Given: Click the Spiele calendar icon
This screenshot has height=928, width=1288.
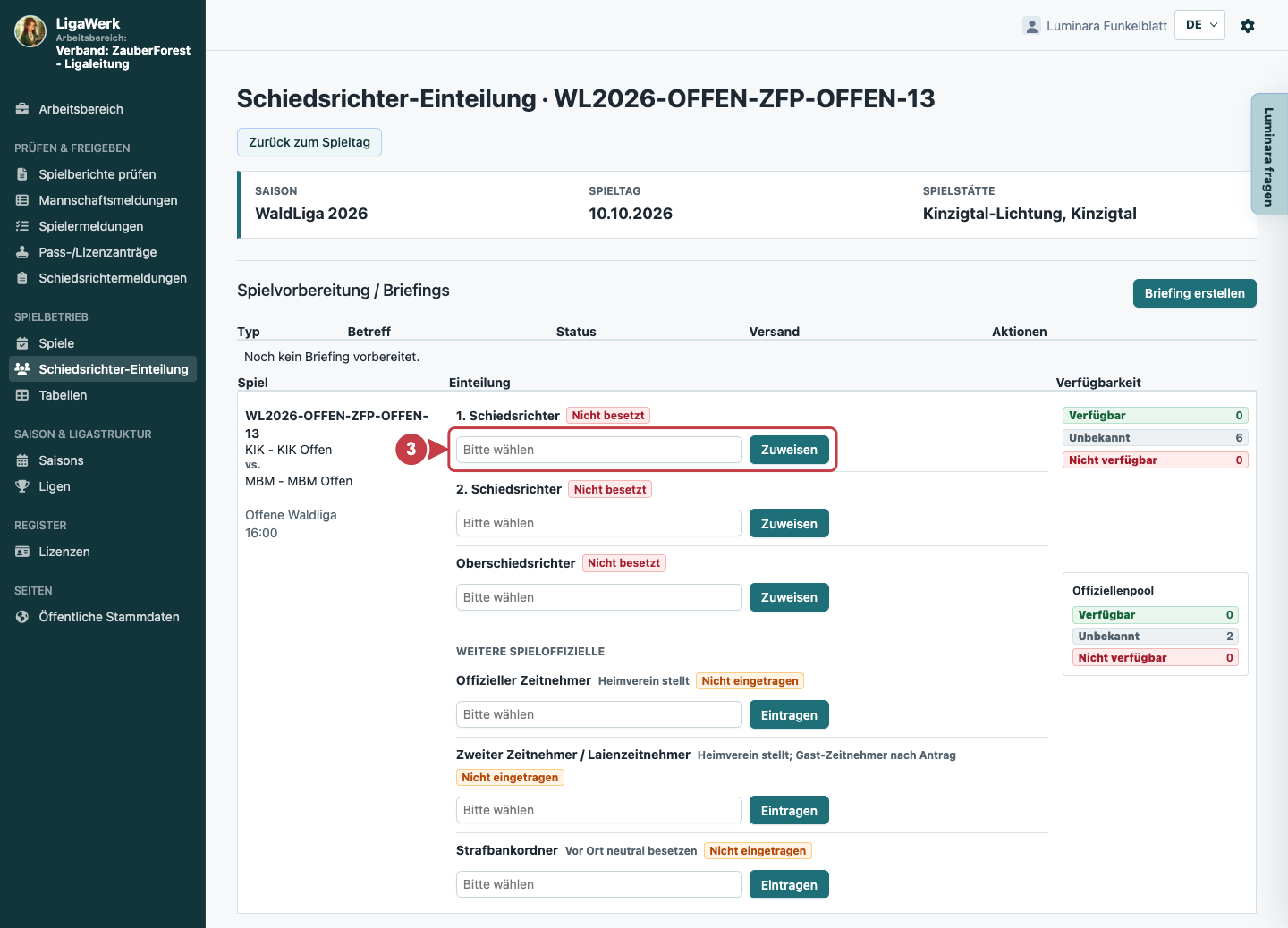Looking at the screenshot, I should pos(22,343).
